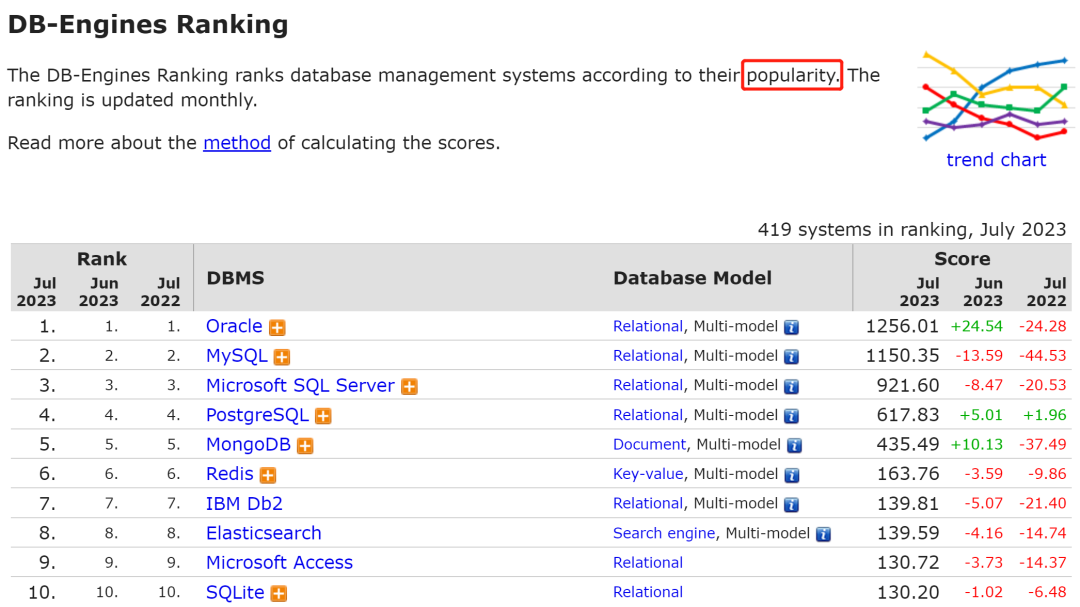
Task: Open the trend chart text link
Action: click(x=996, y=160)
